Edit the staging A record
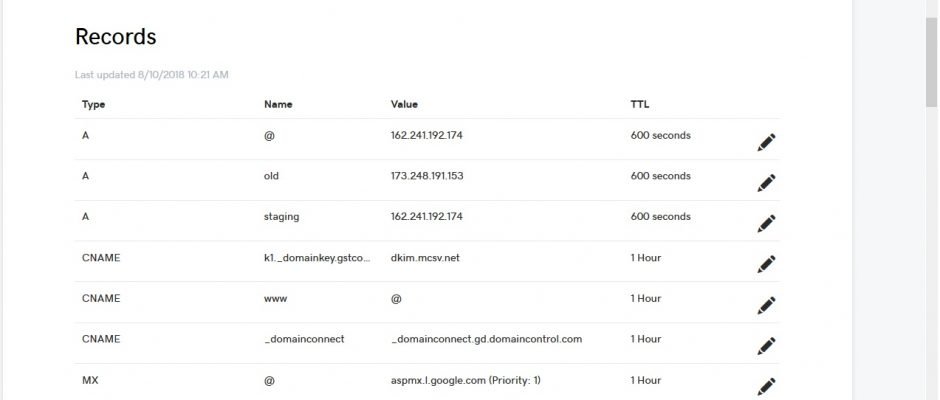This screenshot has height=400, width=940. point(766,224)
